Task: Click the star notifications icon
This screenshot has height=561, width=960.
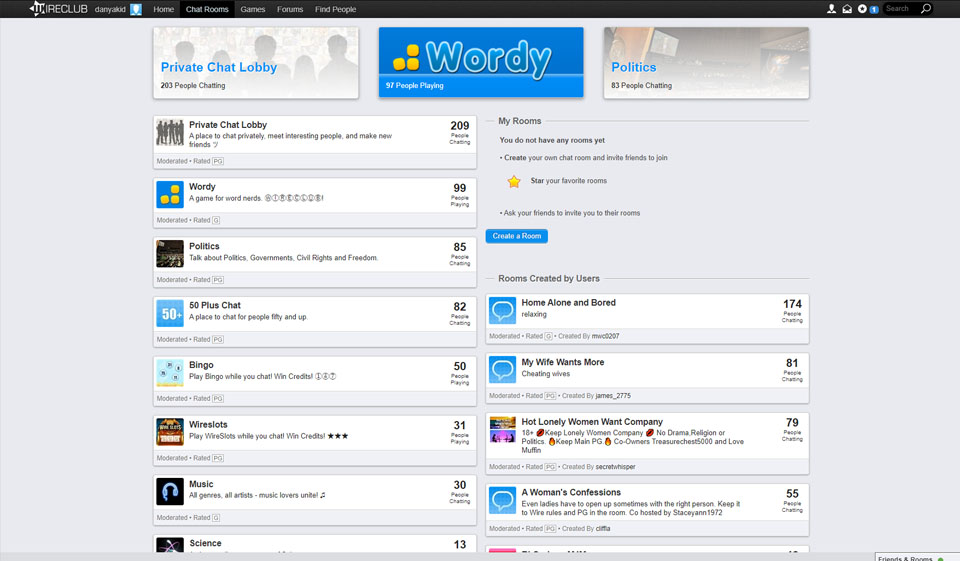Action: pyautogui.click(x=862, y=9)
